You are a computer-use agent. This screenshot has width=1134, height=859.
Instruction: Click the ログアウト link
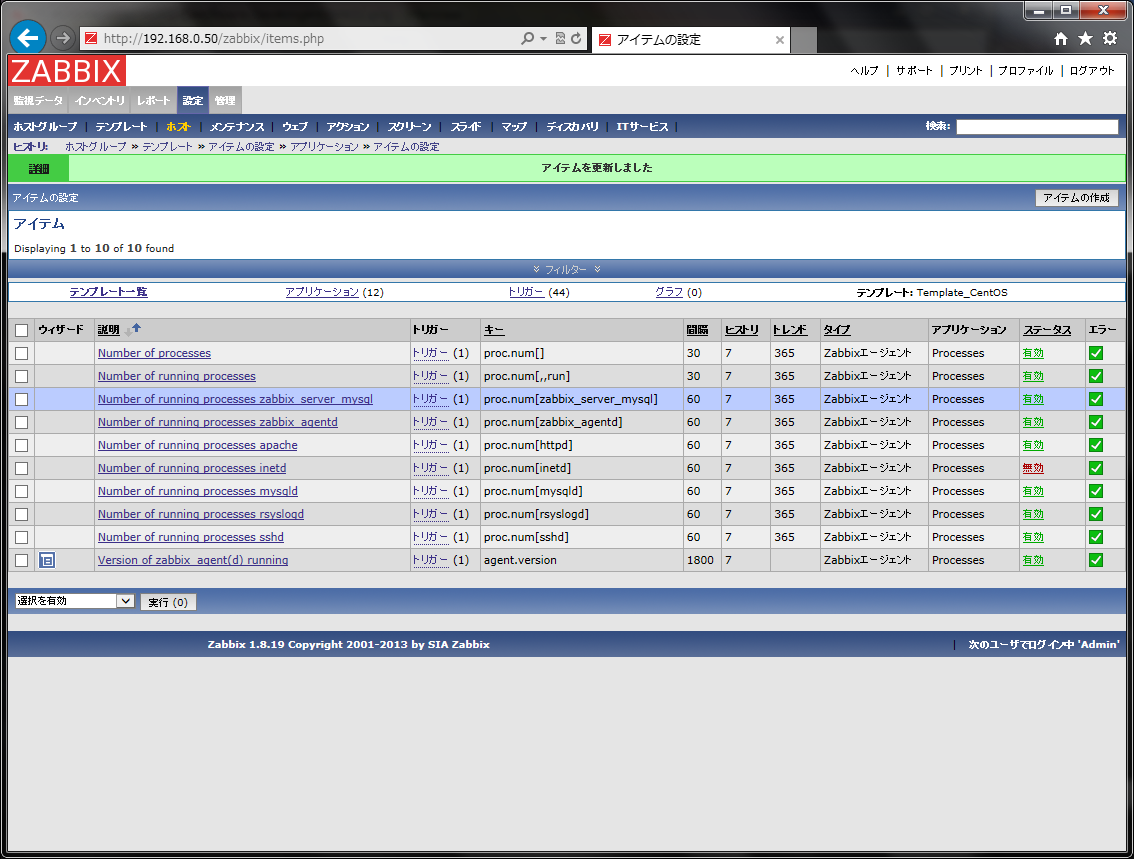1092,71
